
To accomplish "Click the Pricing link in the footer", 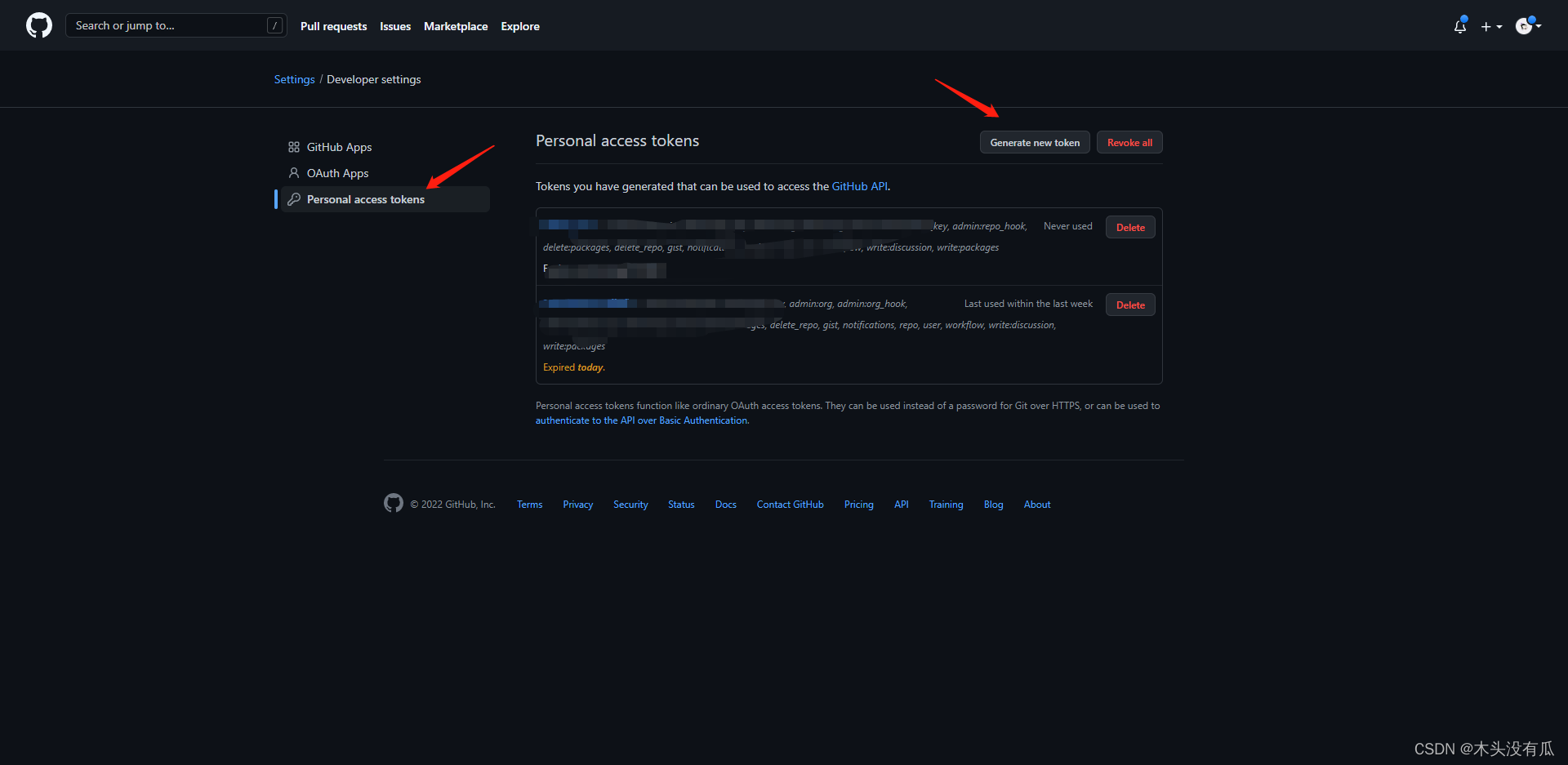I will (x=858, y=504).
